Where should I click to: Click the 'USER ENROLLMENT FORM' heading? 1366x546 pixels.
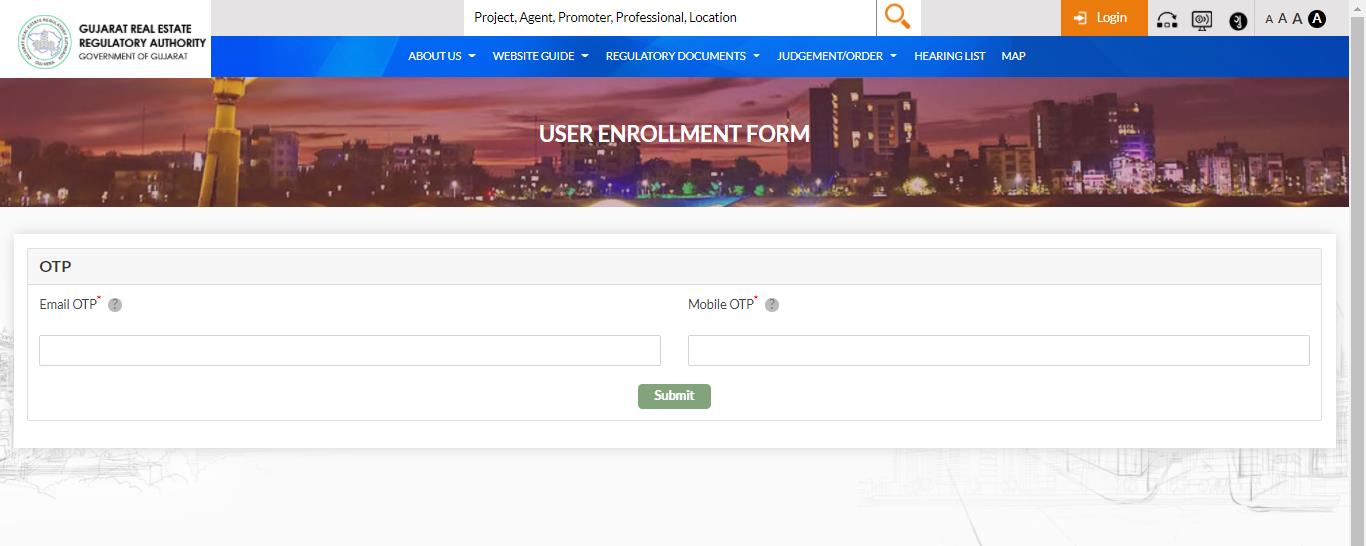coord(674,133)
